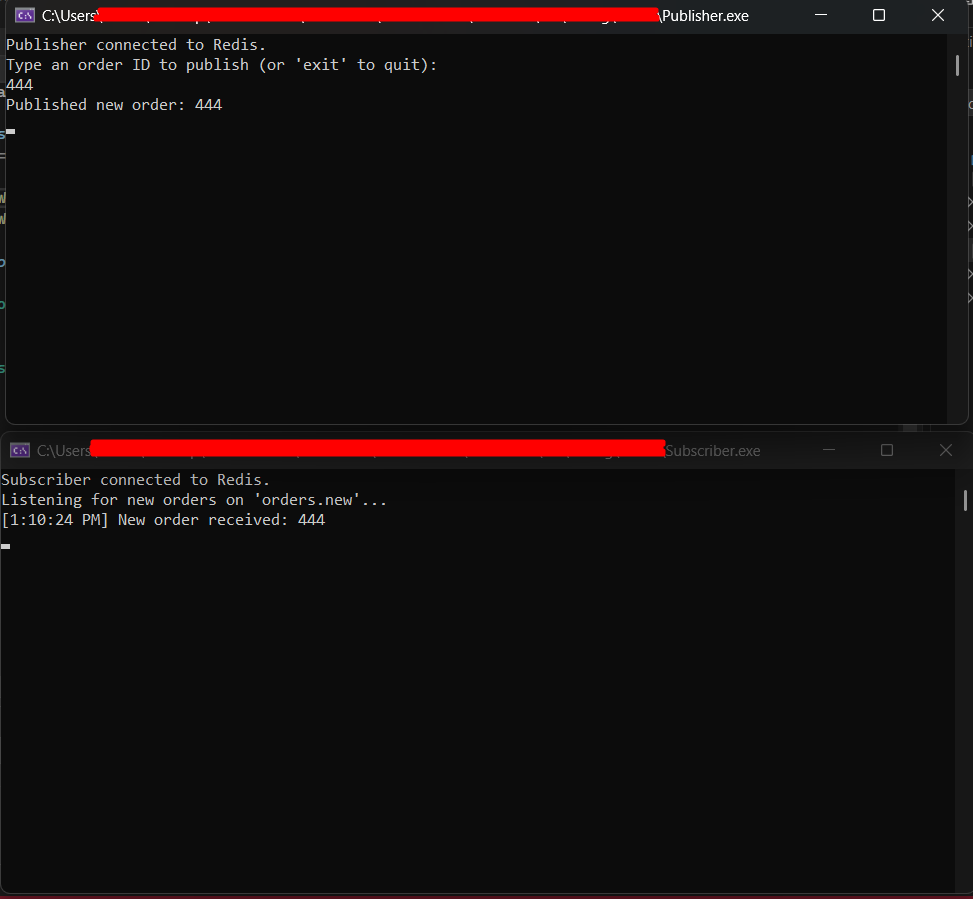Click 'Published new order: 444' line

(x=114, y=105)
